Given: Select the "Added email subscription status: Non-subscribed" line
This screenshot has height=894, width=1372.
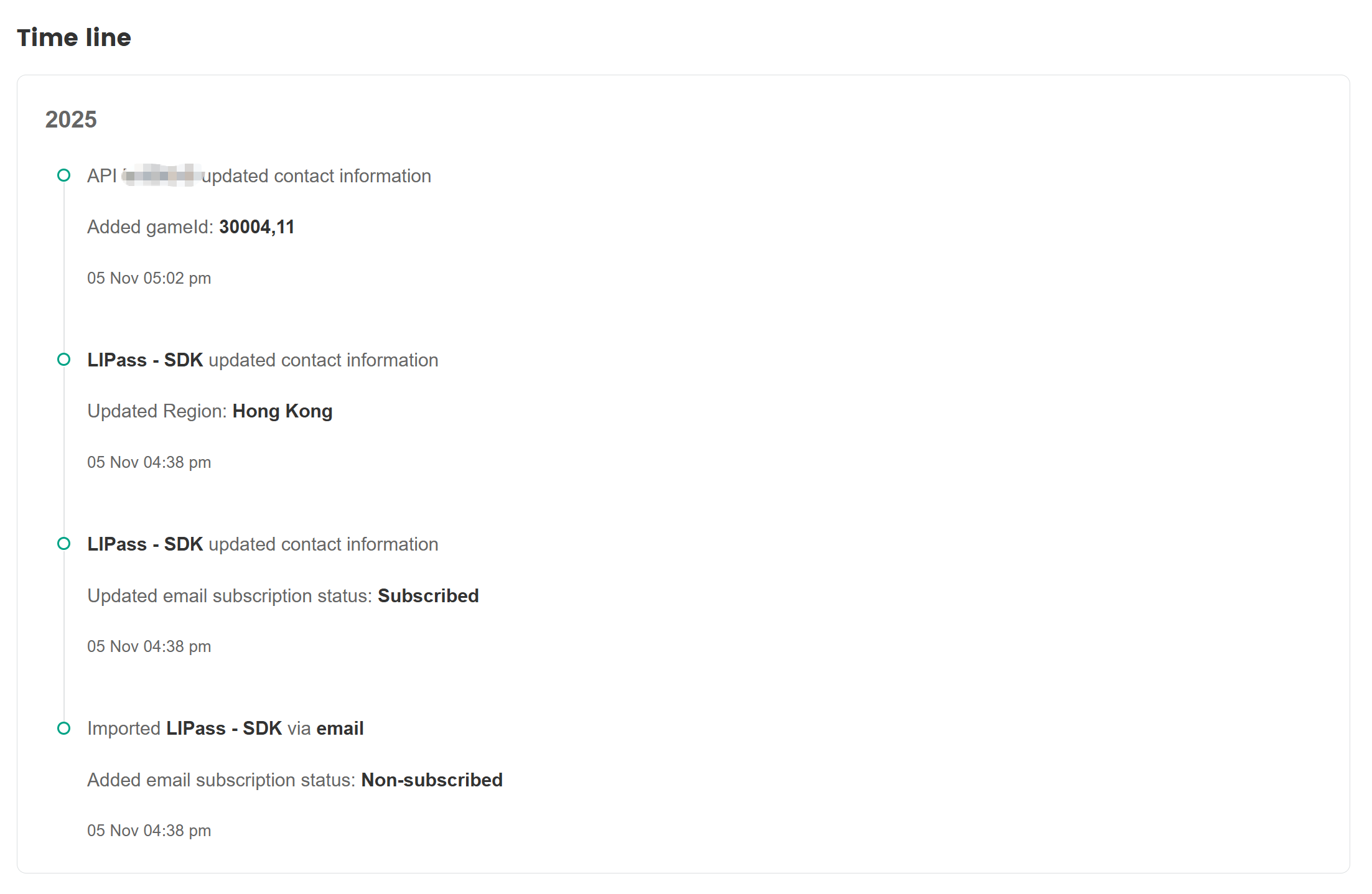Looking at the screenshot, I should tap(294, 780).
